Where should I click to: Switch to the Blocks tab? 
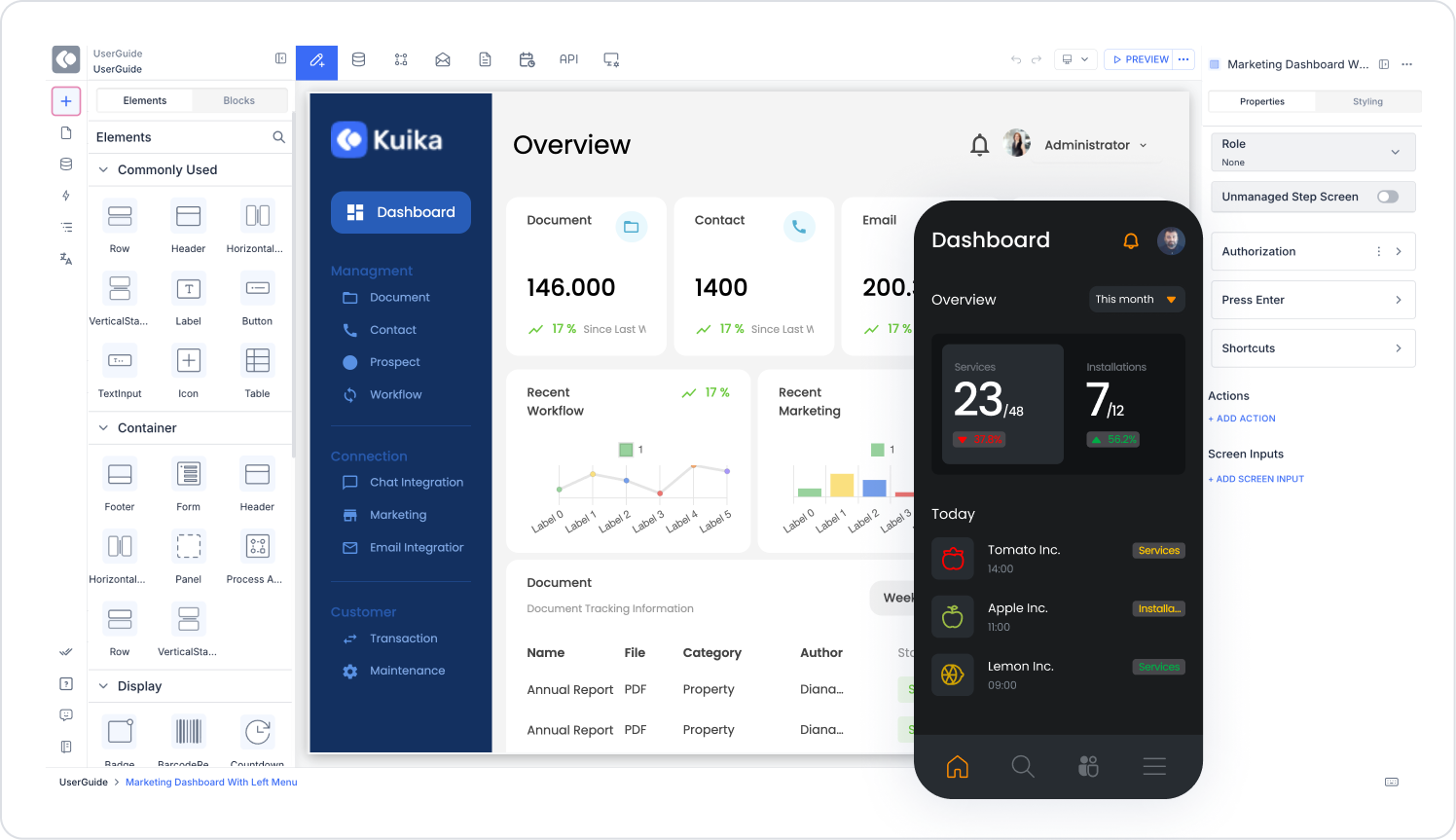(238, 100)
